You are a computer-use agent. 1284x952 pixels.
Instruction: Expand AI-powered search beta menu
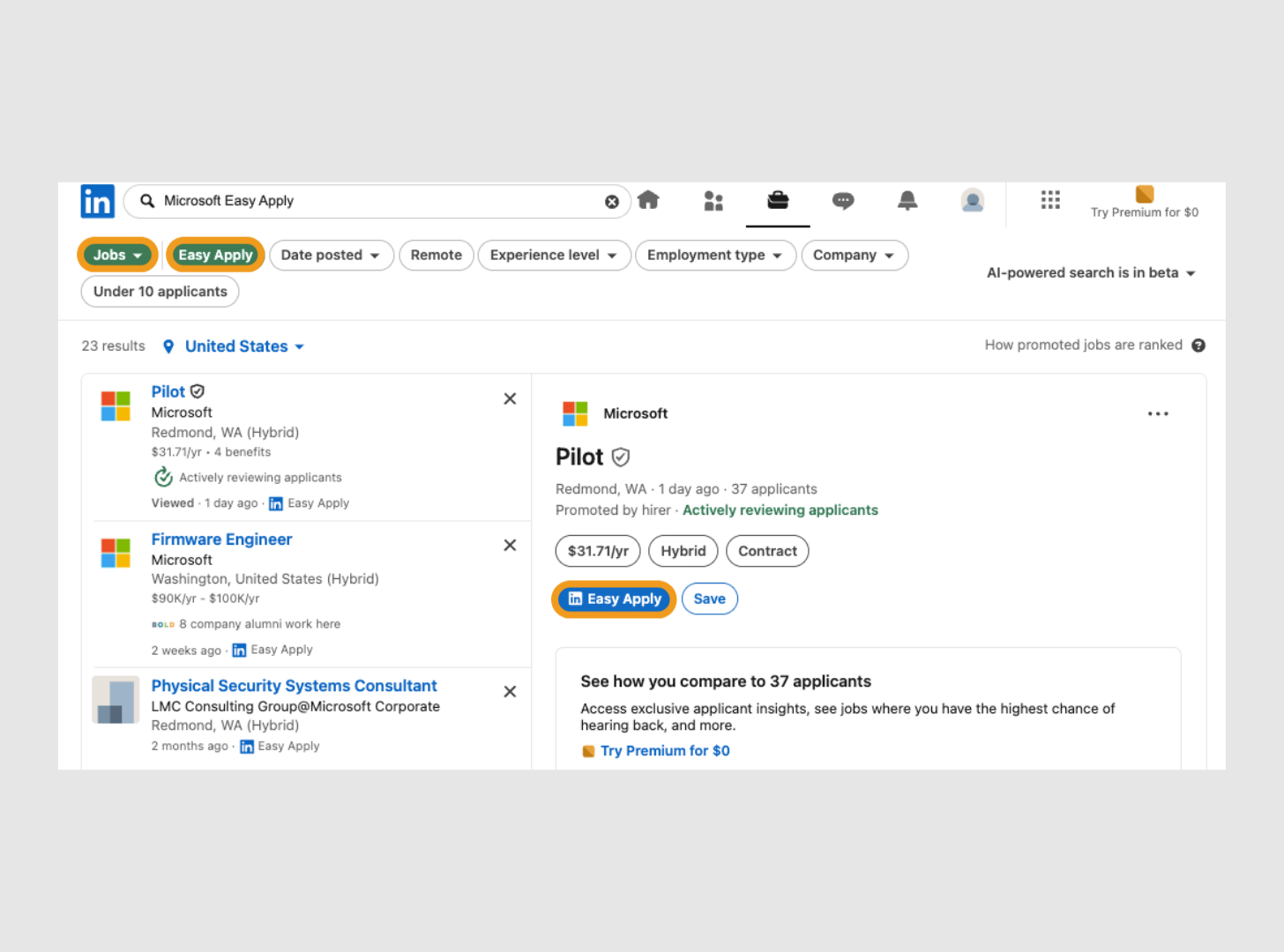(1091, 273)
